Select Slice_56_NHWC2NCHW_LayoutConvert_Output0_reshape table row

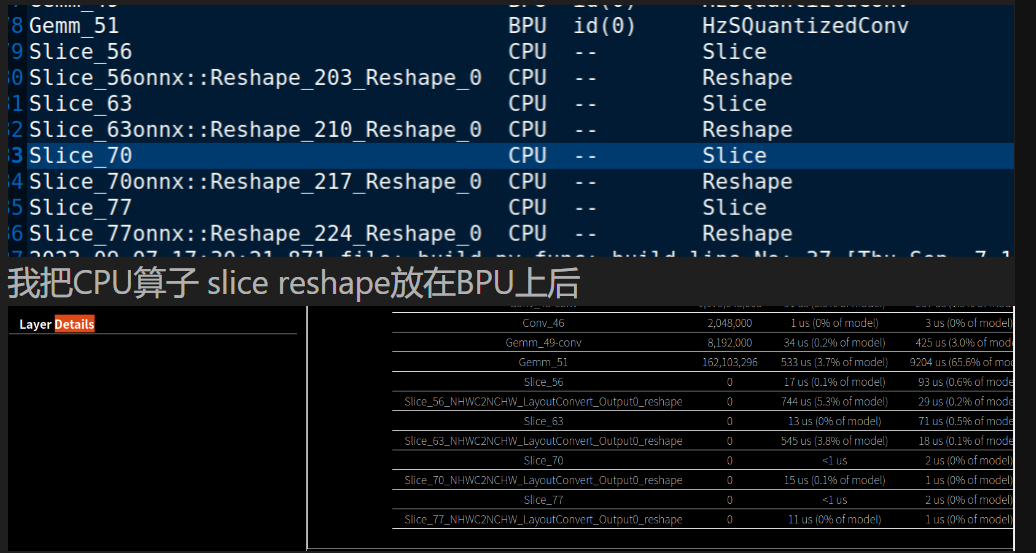click(543, 401)
